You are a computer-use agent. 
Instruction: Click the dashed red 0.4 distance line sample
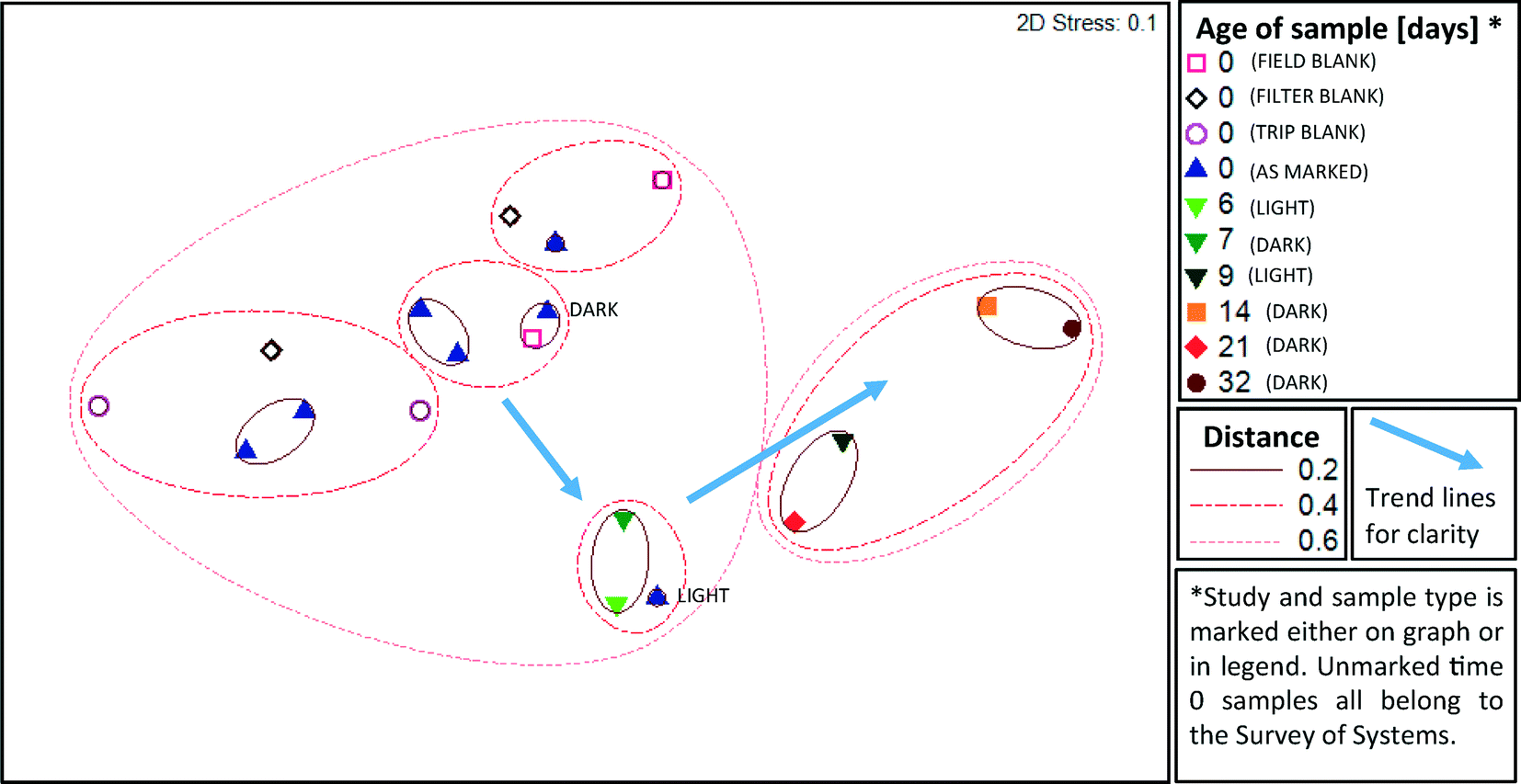pyautogui.click(x=1236, y=505)
